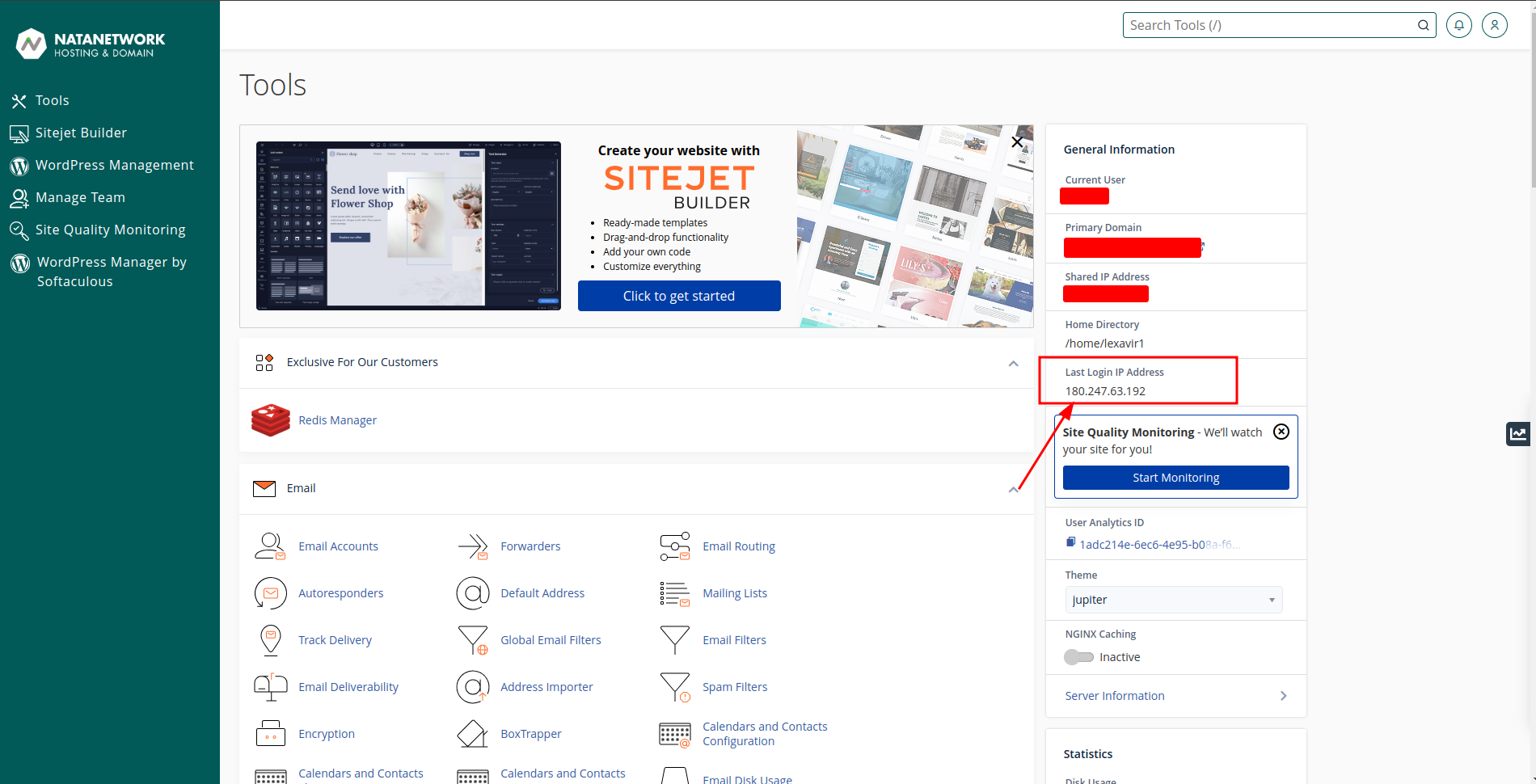Image resolution: width=1536 pixels, height=784 pixels.
Task: Open Calendars and Contacts Configuration link
Action: point(765,734)
